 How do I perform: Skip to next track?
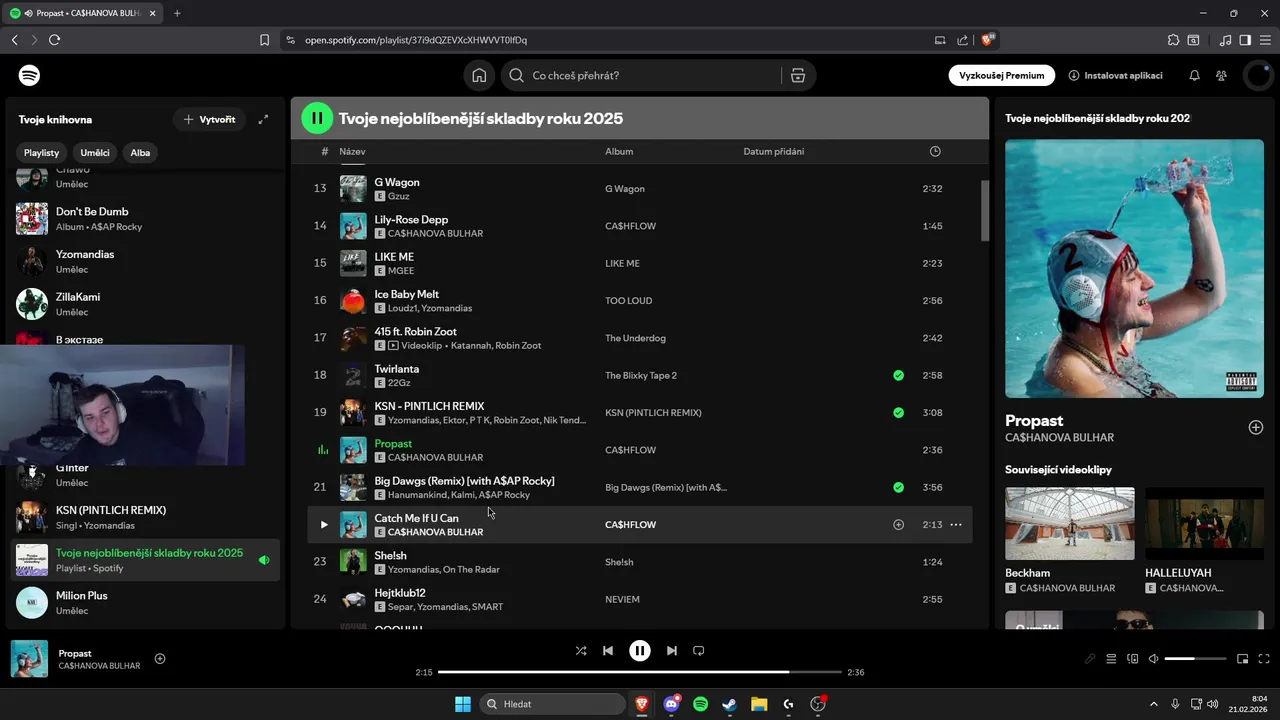click(672, 650)
